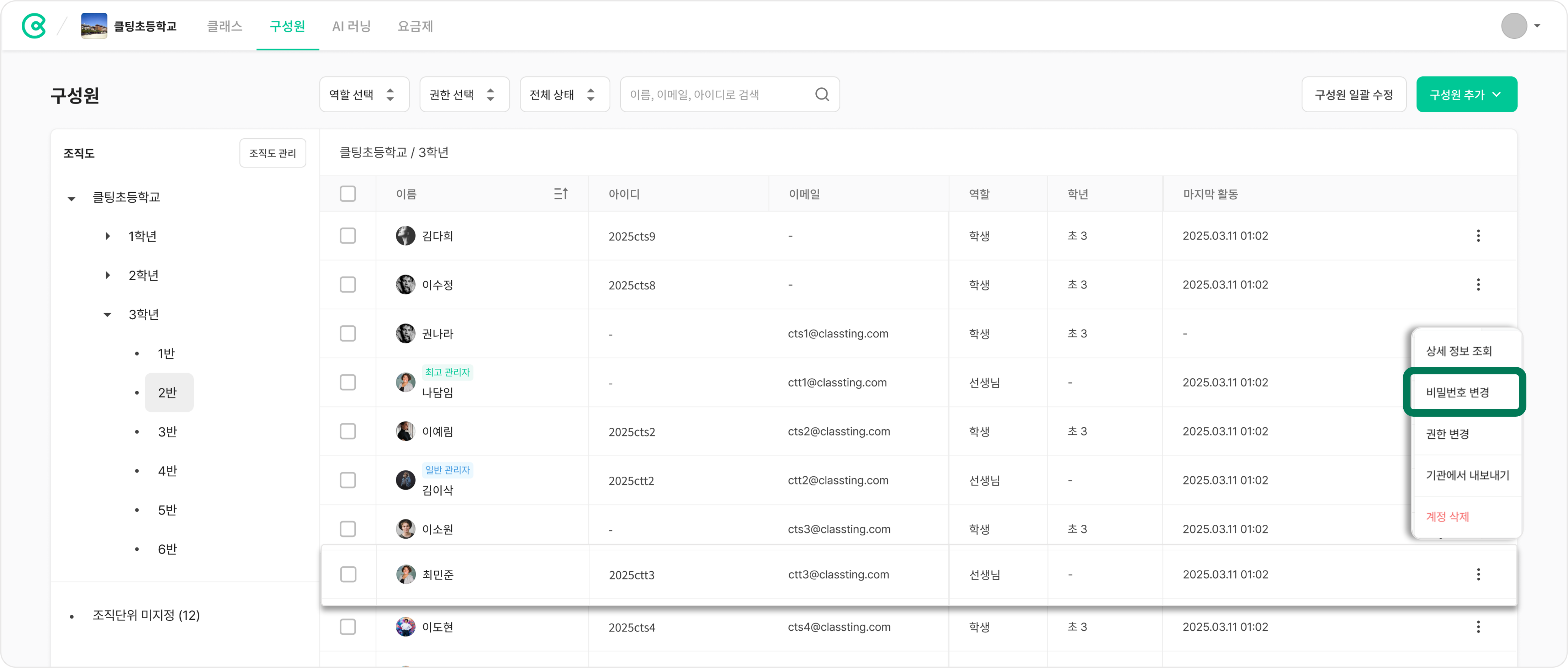Check the box for 김이삭
The height and width of the screenshot is (668, 1568).
[348, 480]
